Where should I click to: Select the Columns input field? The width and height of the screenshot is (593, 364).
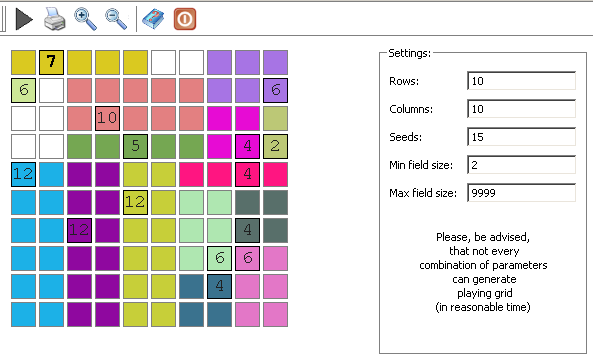[522, 109]
